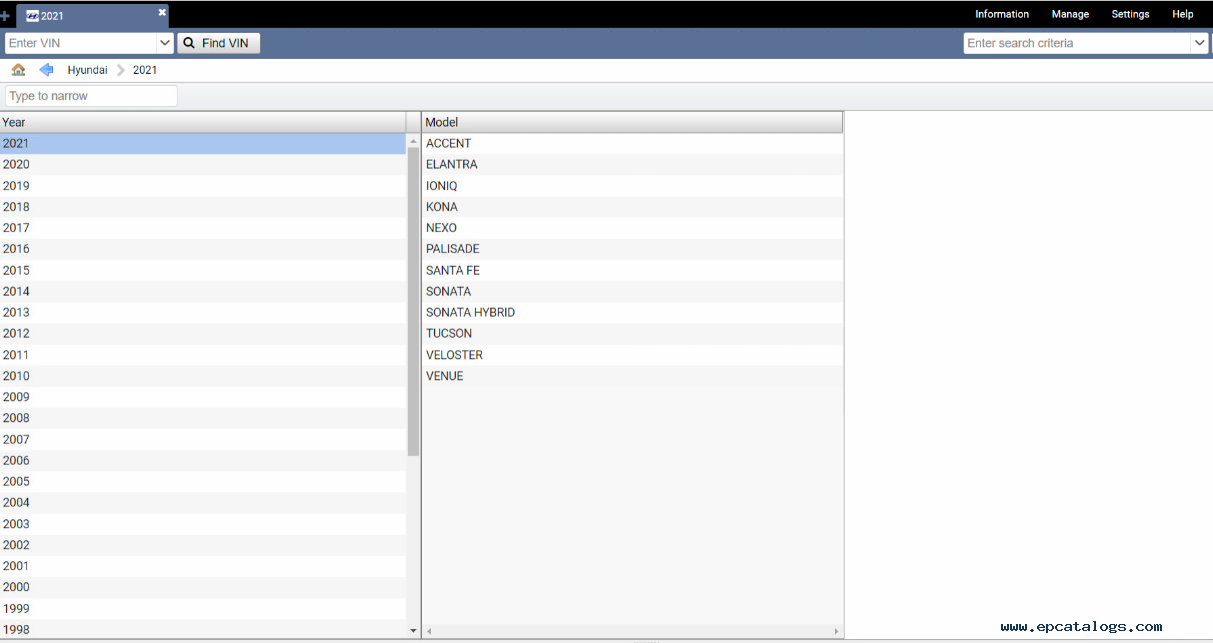Choose the IONIQ model
The width and height of the screenshot is (1213, 643).
tap(632, 185)
